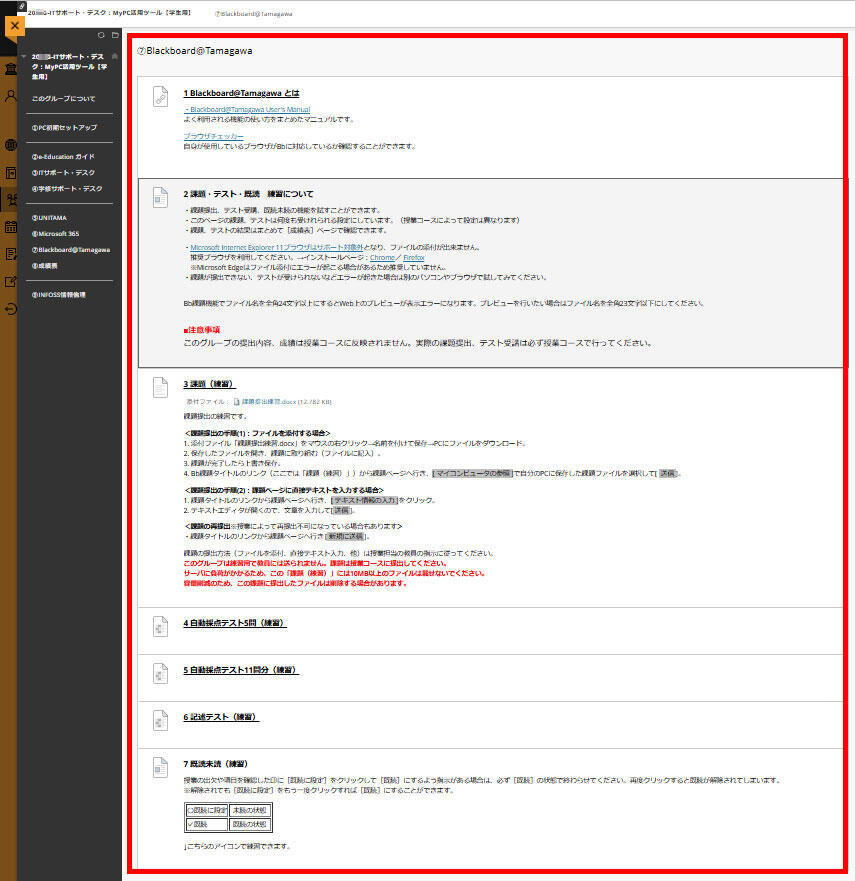
Task: Click the document icon of 7 既読未読
Action: (161, 768)
